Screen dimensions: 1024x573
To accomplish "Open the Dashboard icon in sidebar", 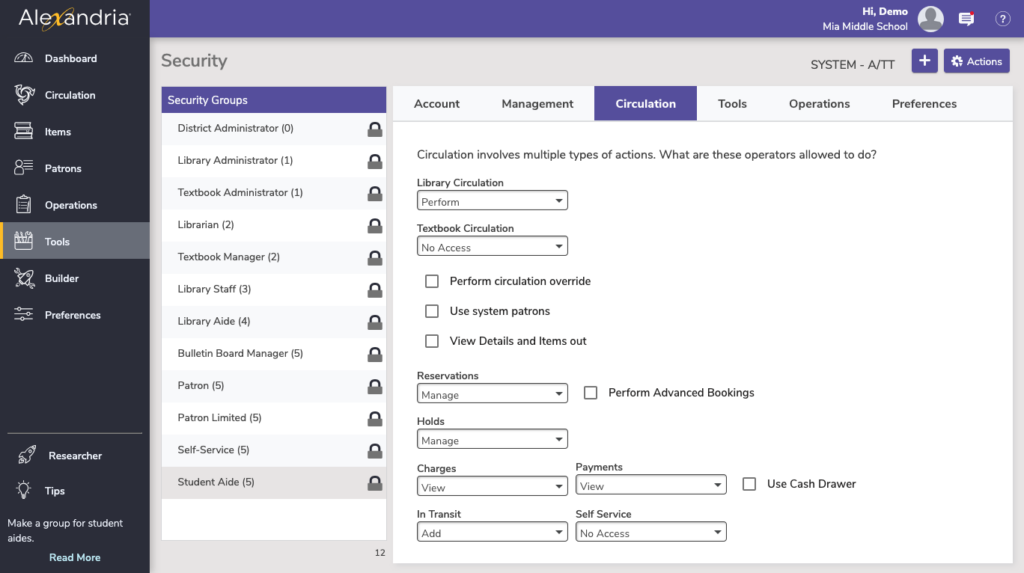I will 24,58.
